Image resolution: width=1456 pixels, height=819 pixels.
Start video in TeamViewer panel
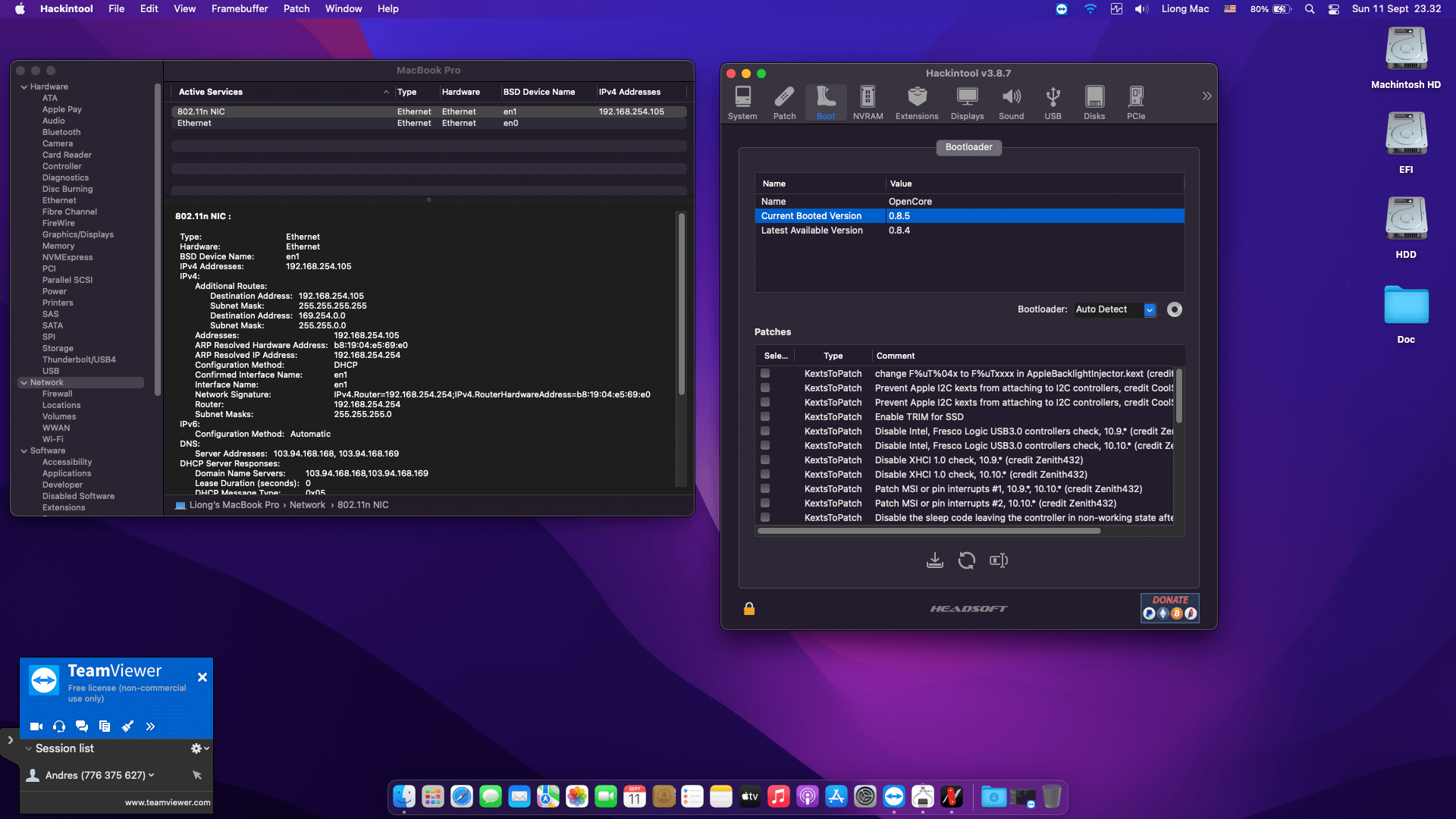[36, 726]
